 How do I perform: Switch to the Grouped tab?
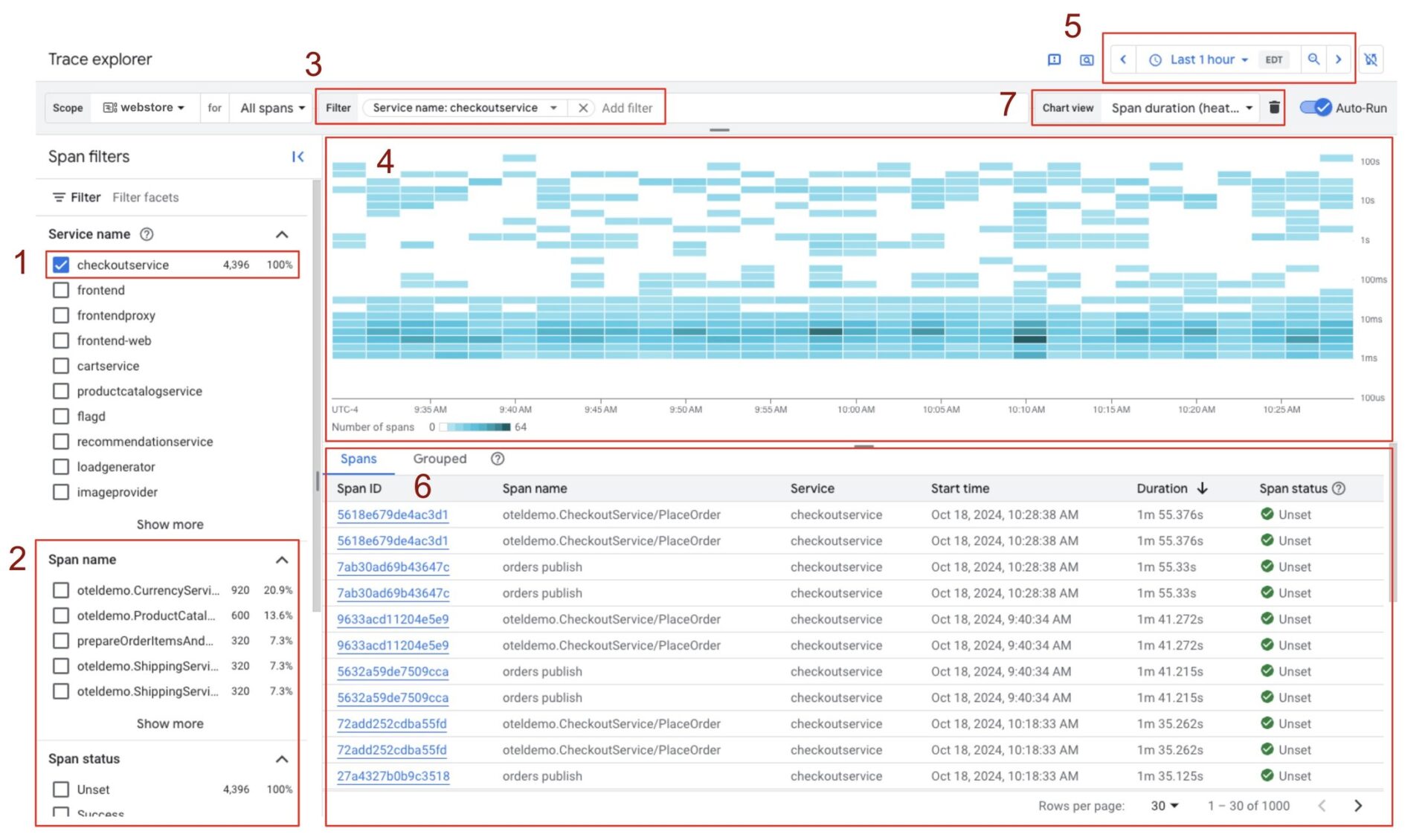coord(440,459)
